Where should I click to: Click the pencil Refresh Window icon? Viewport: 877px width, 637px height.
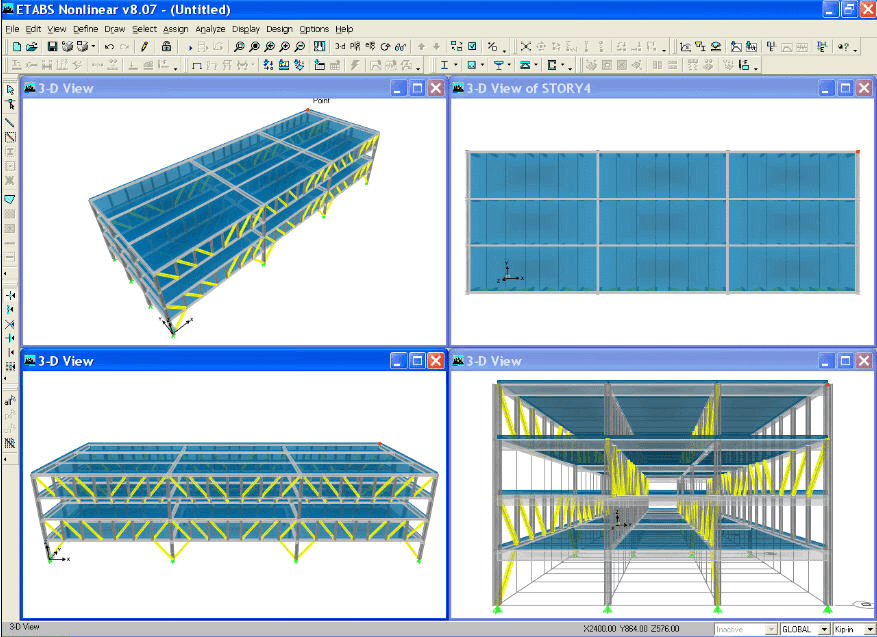144,47
